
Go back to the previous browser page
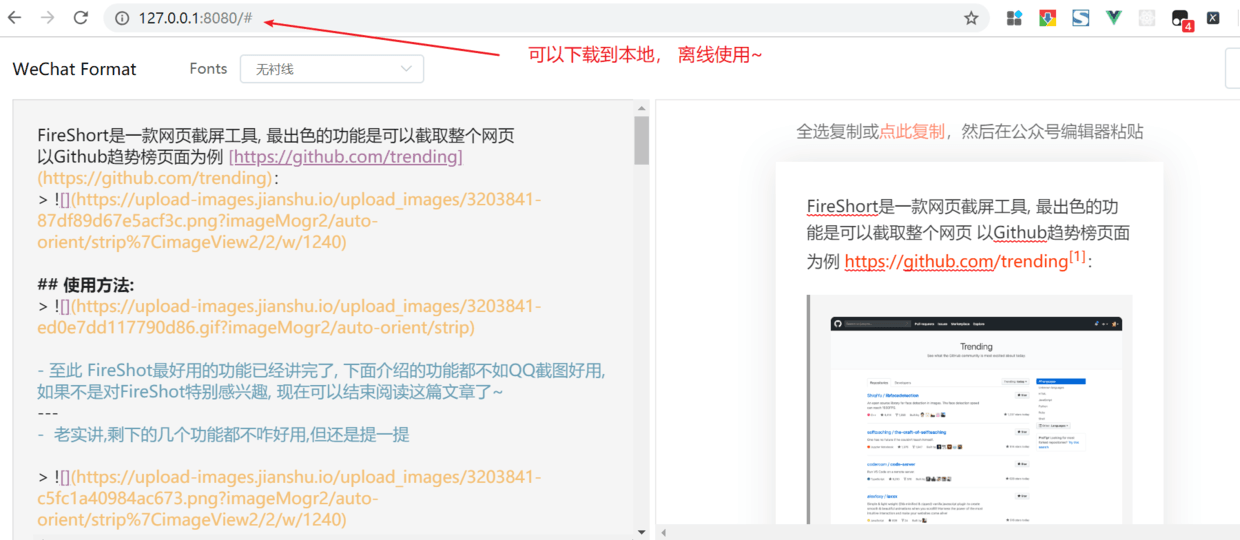(x=15, y=18)
